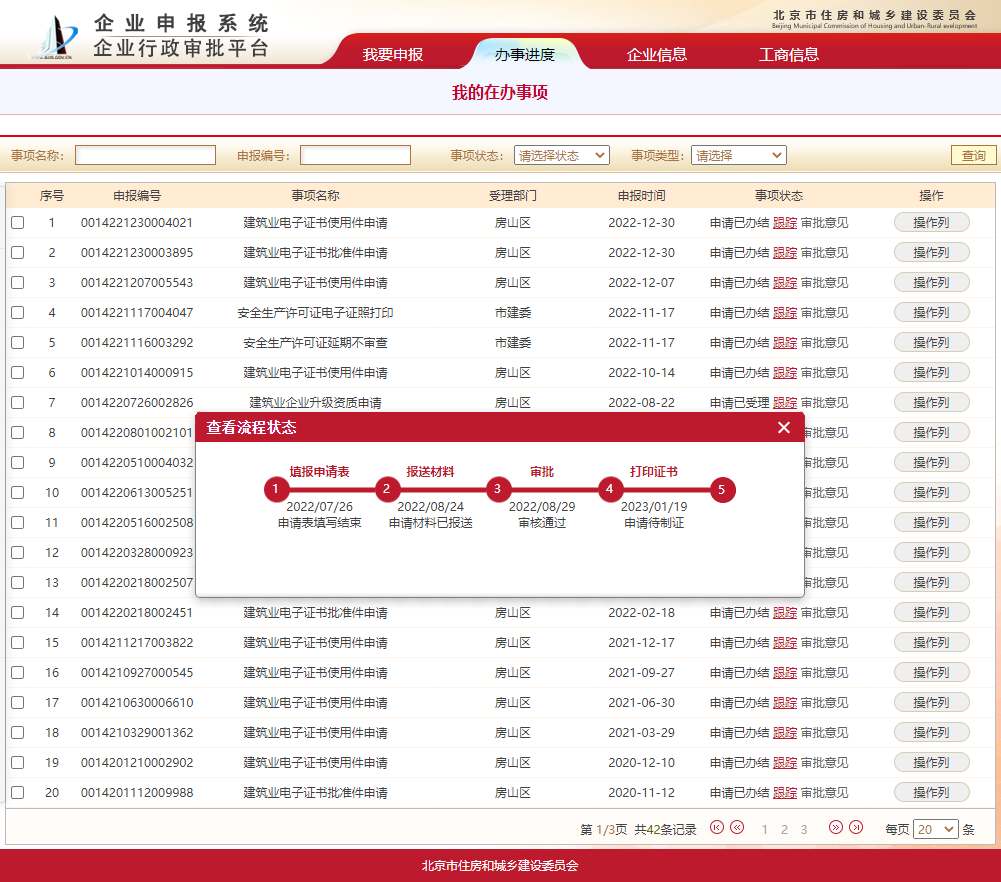Select the checkbox for row 20
Viewport: 1001px width, 882px height.
point(17,793)
